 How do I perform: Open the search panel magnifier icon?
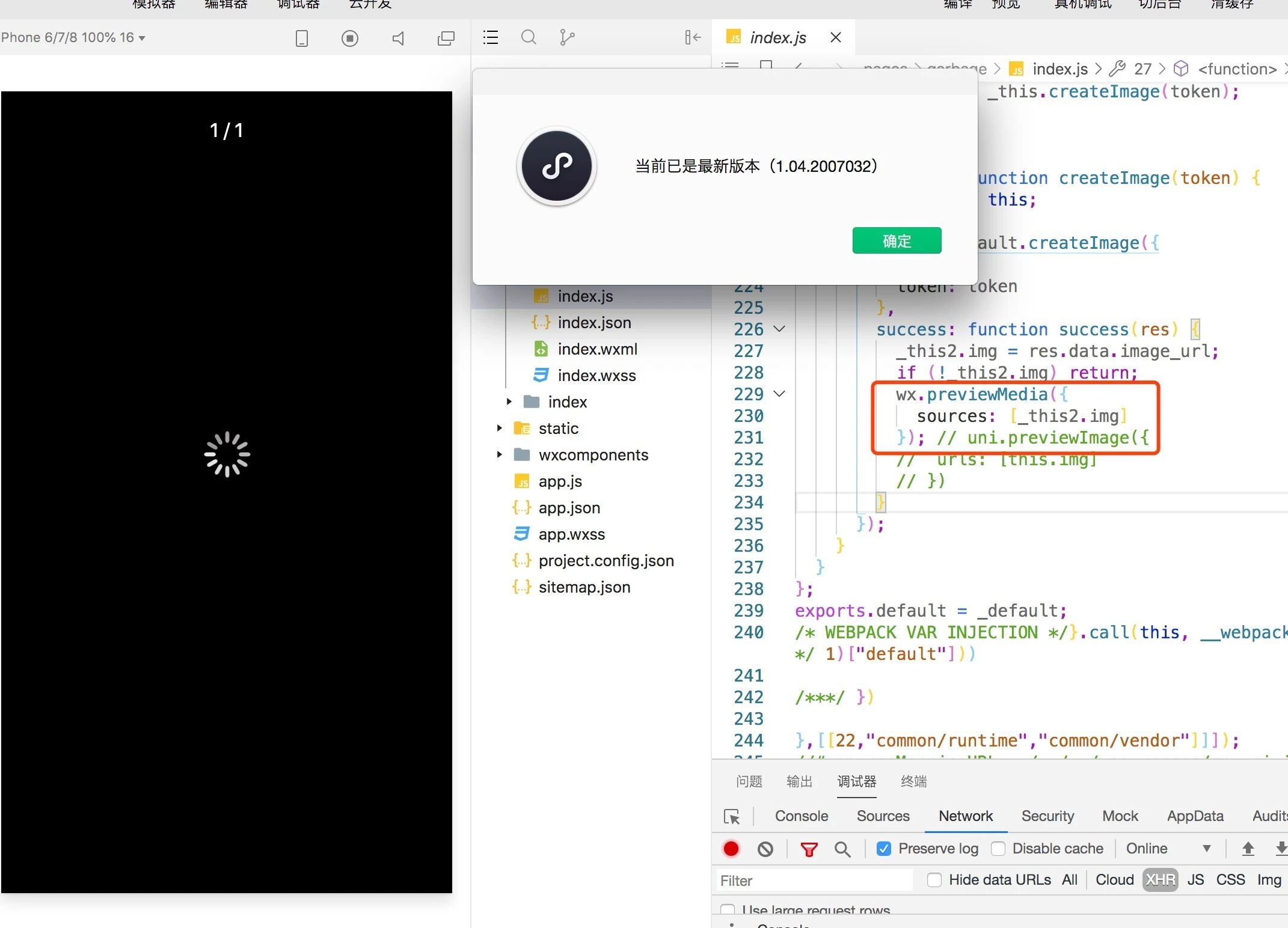click(x=529, y=38)
